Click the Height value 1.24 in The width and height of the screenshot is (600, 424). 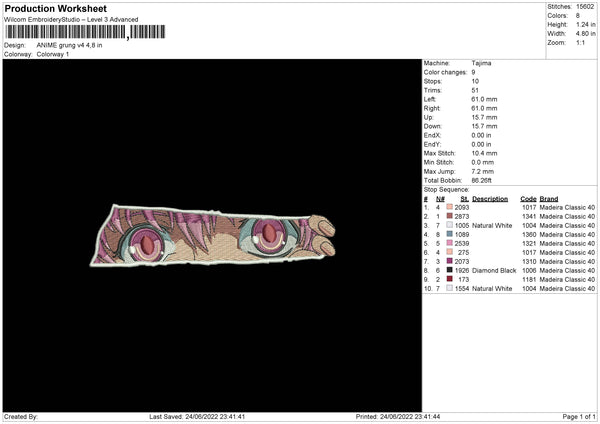[x=585, y=24]
